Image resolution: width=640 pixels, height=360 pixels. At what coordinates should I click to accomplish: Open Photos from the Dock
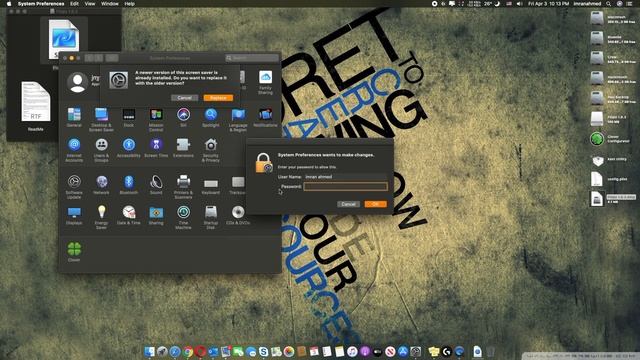coord(289,351)
